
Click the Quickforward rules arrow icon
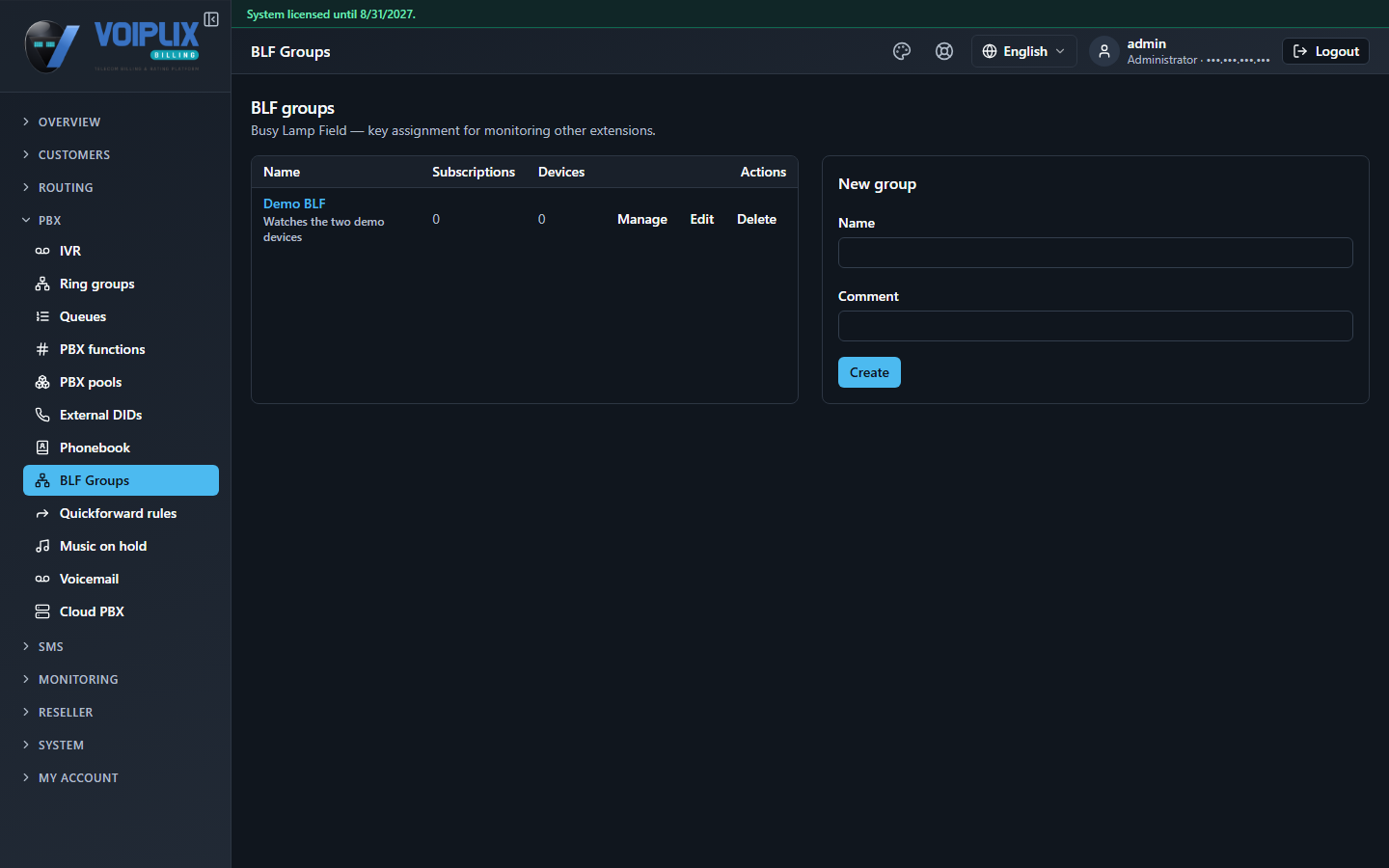pyautogui.click(x=42, y=513)
